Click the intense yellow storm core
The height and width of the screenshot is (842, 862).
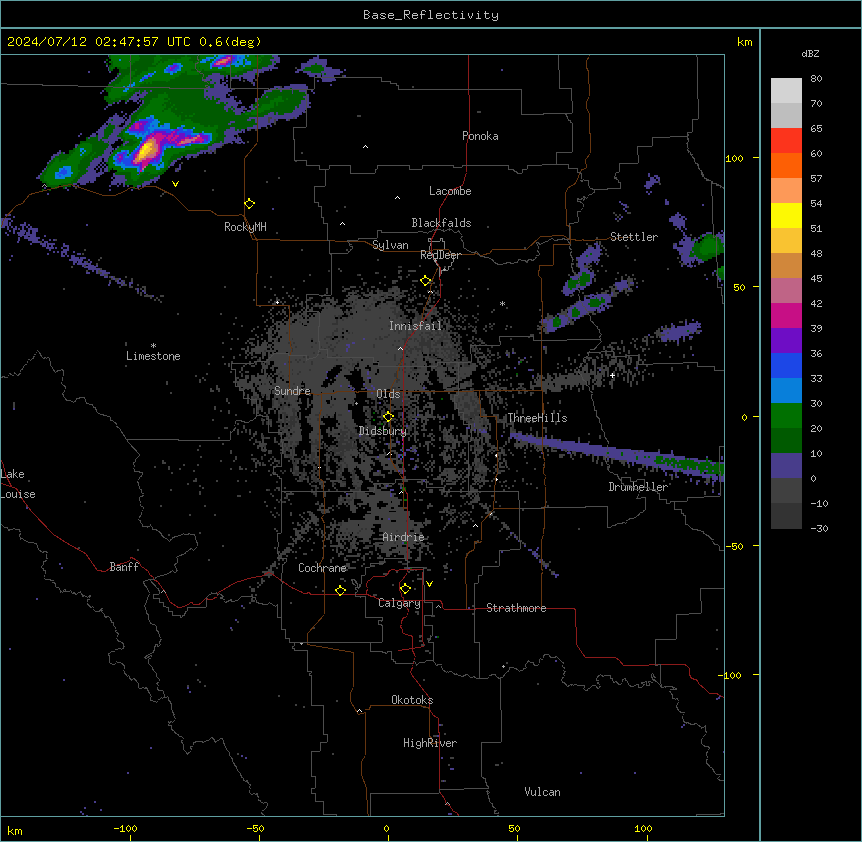[x=148, y=149]
